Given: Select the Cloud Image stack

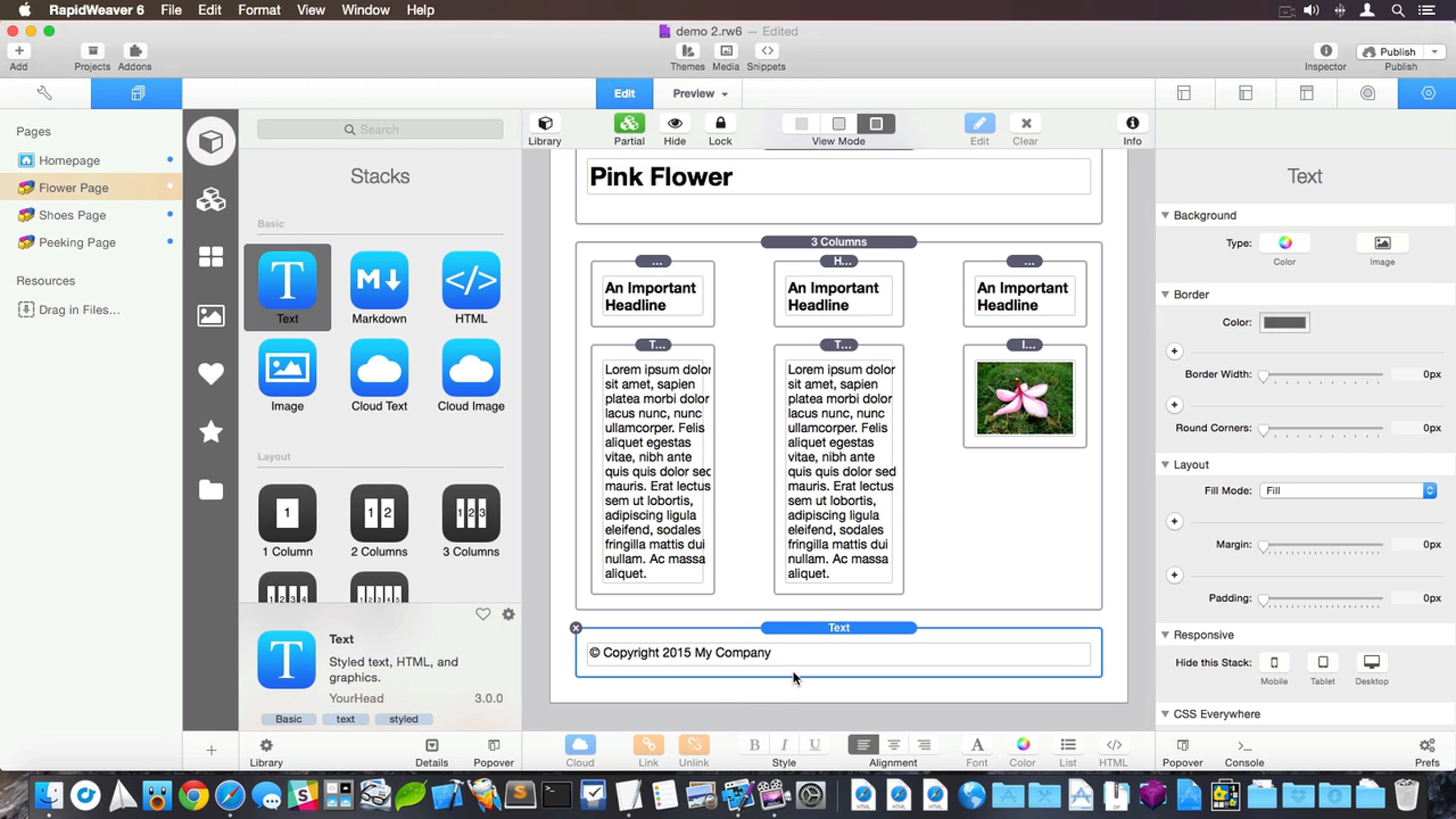Looking at the screenshot, I should point(471,375).
